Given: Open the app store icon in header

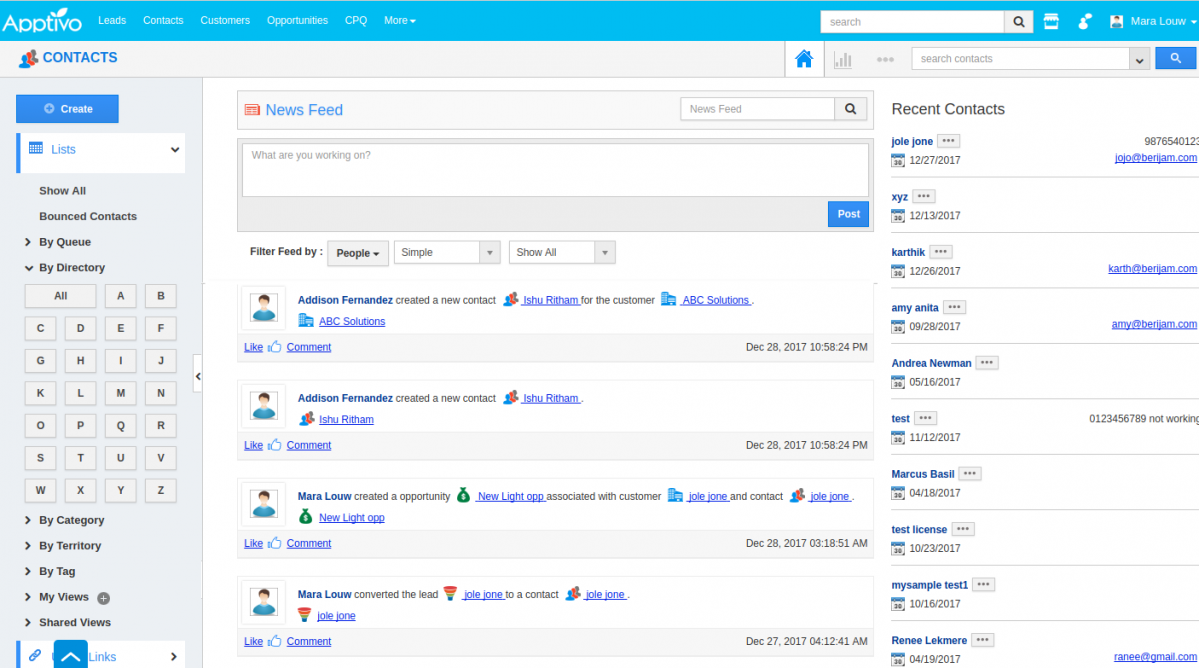Looking at the screenshot, I should pyautogui.click(x=1051, y=21).
